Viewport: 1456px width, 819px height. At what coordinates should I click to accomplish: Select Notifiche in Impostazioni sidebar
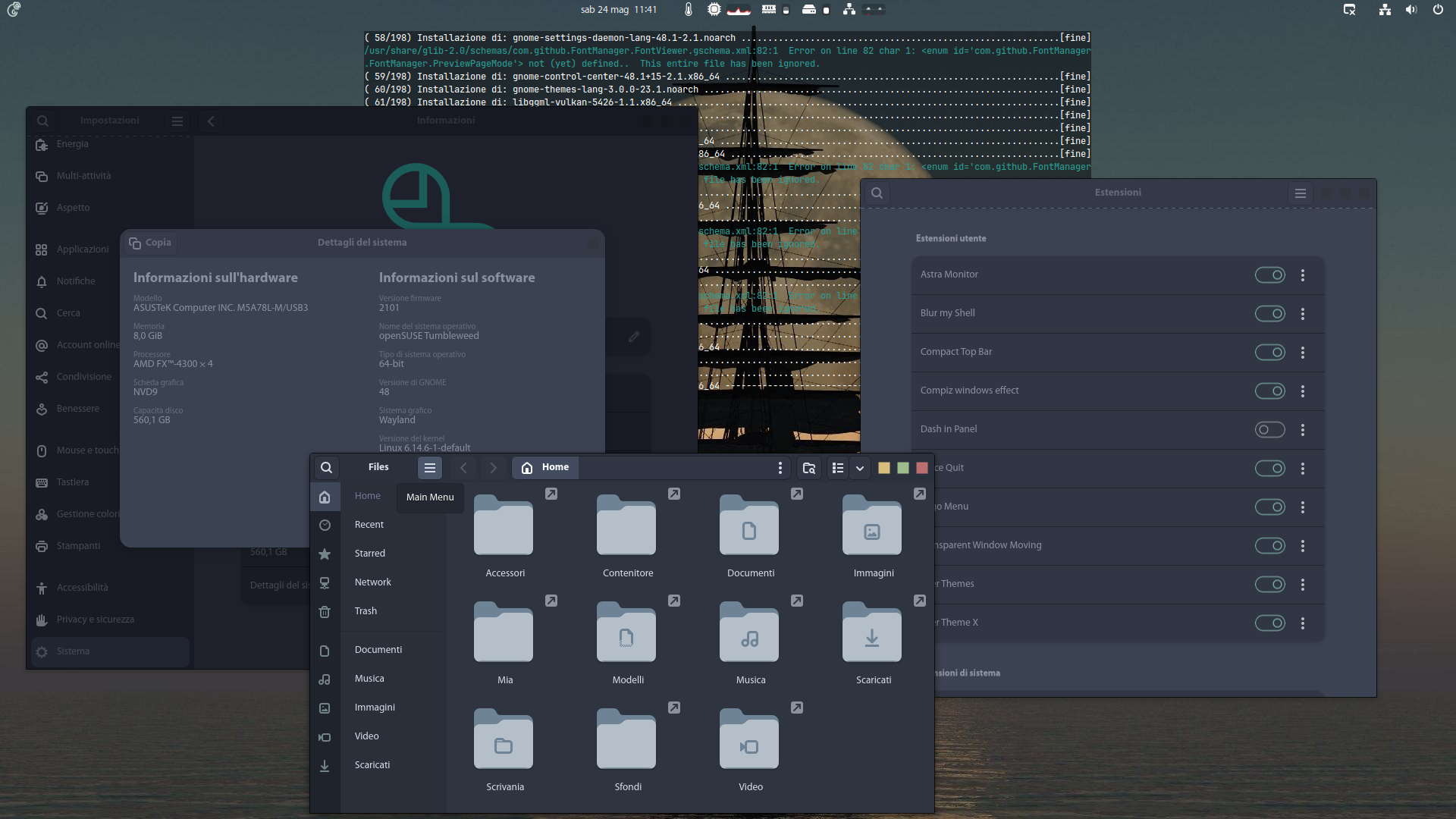tap(110, 281)
